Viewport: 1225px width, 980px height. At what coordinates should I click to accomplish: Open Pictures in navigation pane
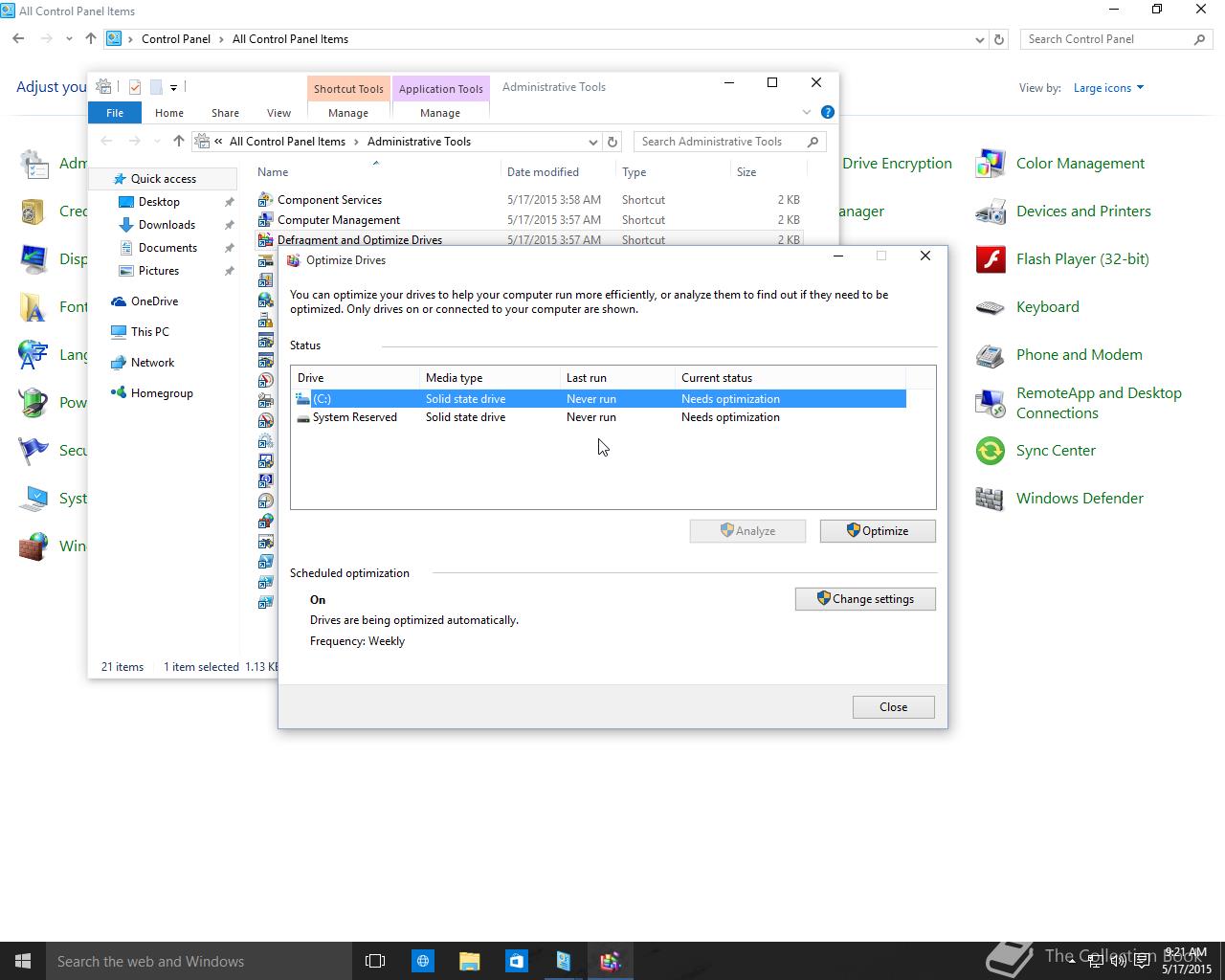(x=159, y=271)
